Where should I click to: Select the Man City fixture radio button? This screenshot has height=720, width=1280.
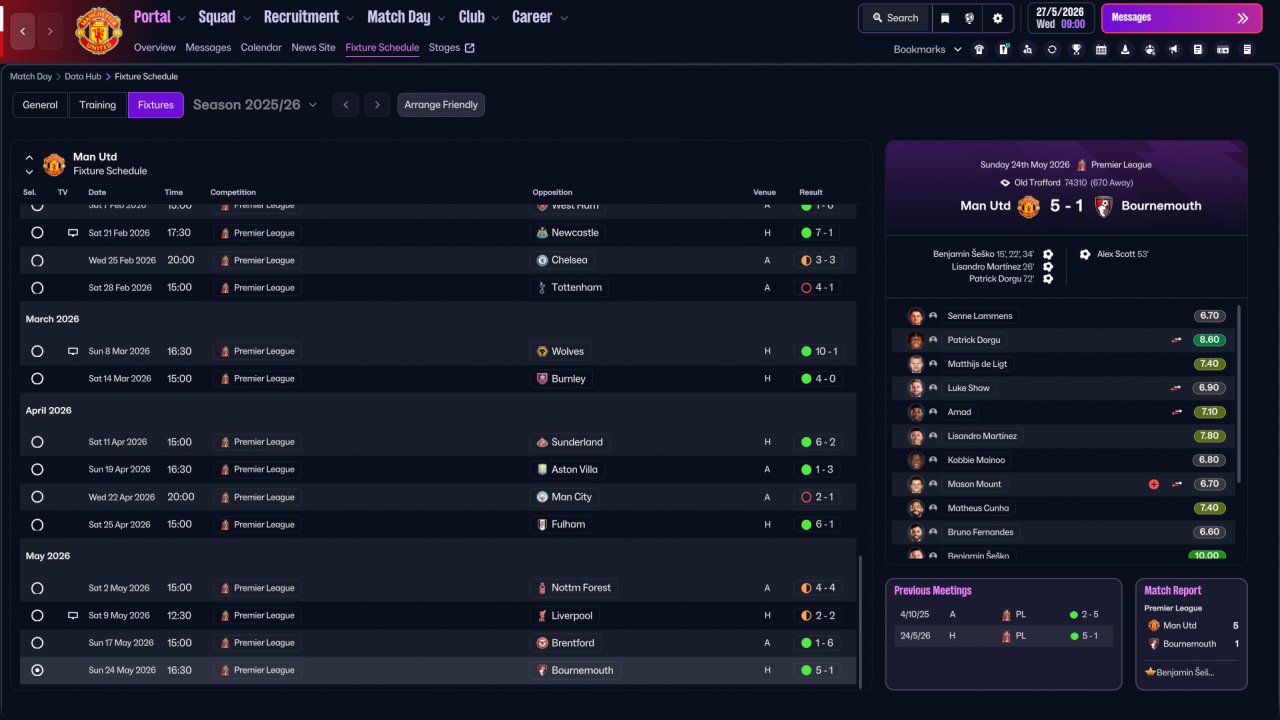click(37, 497)
